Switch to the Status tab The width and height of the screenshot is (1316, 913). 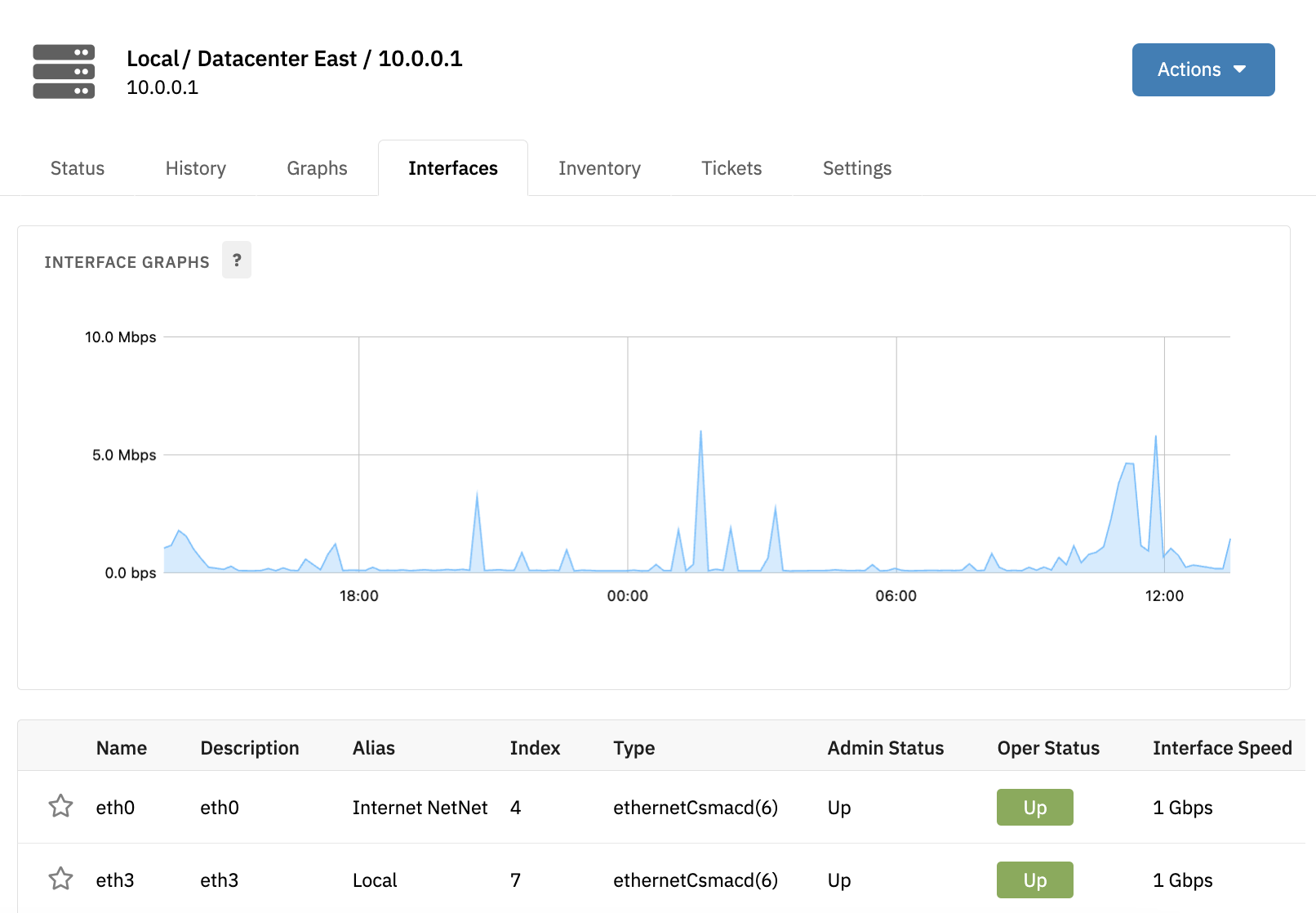pyautogui.click(x=78, y=168)
